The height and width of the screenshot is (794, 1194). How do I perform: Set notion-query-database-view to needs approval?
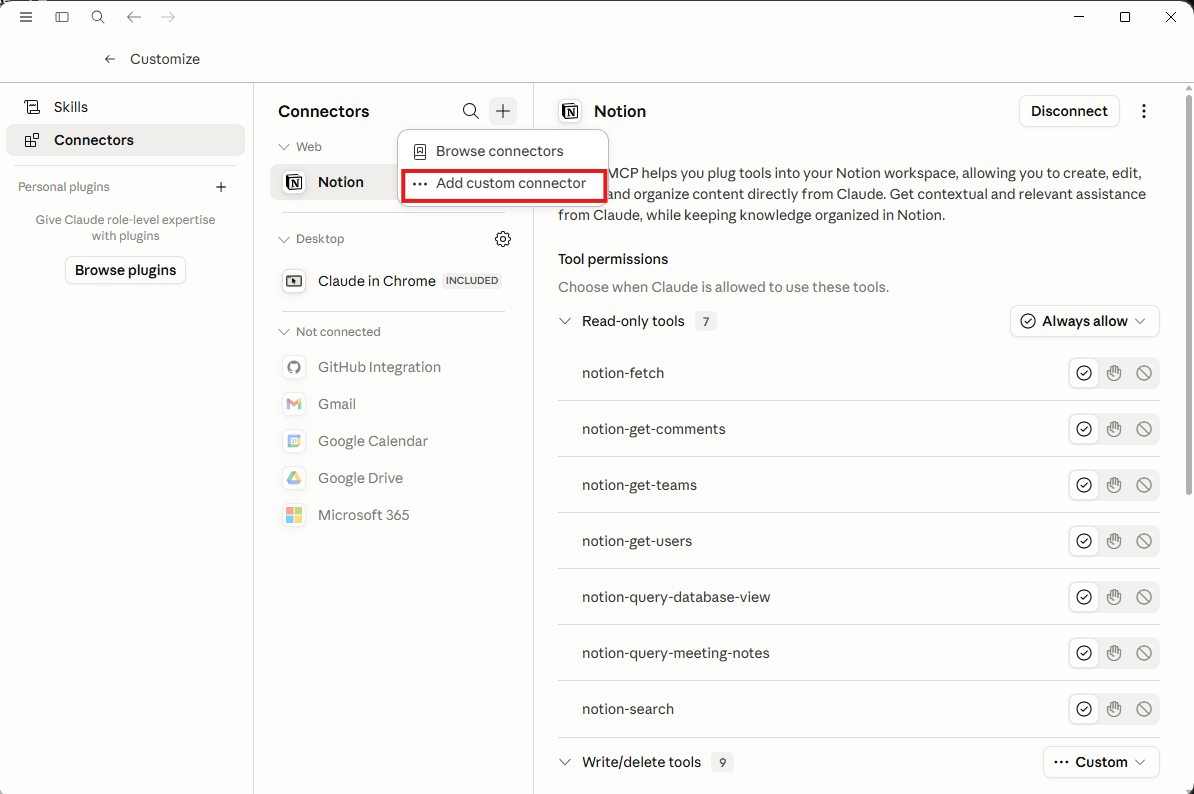(x=1114, y=597)
